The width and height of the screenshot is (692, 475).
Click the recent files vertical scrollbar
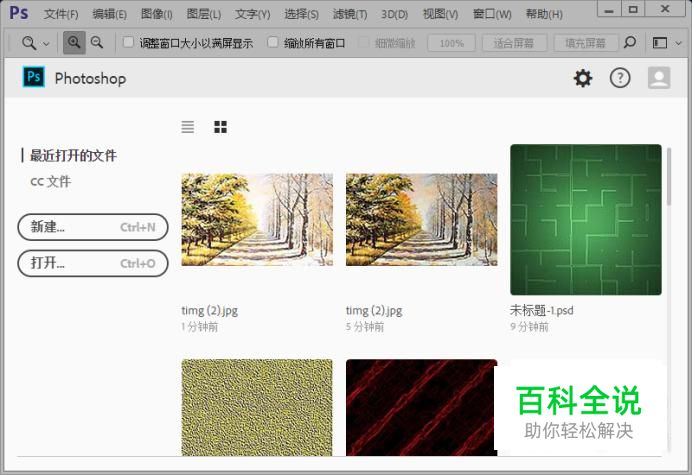click(669, 177)
